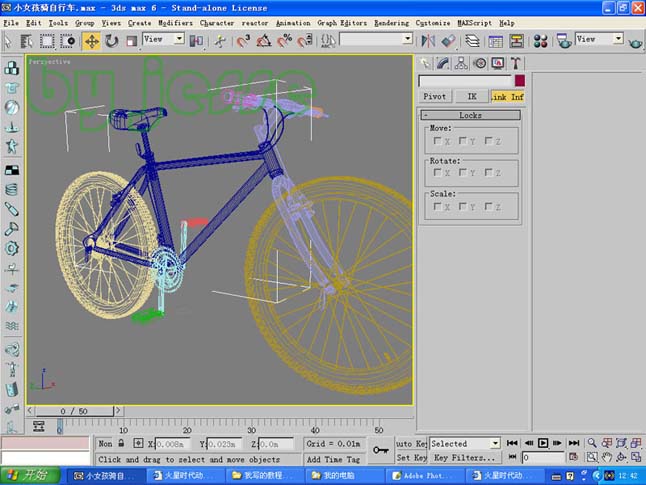Enable Move lock Y checkbox
646x485 pixels.
(x=463, y=141)
